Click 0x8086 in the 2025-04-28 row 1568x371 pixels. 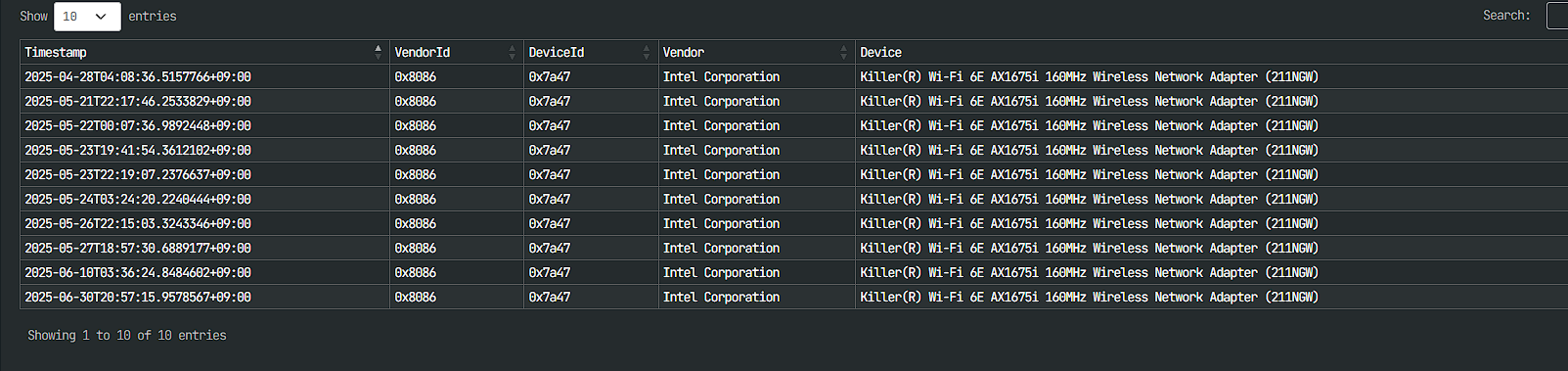click(x=416, y=76)
